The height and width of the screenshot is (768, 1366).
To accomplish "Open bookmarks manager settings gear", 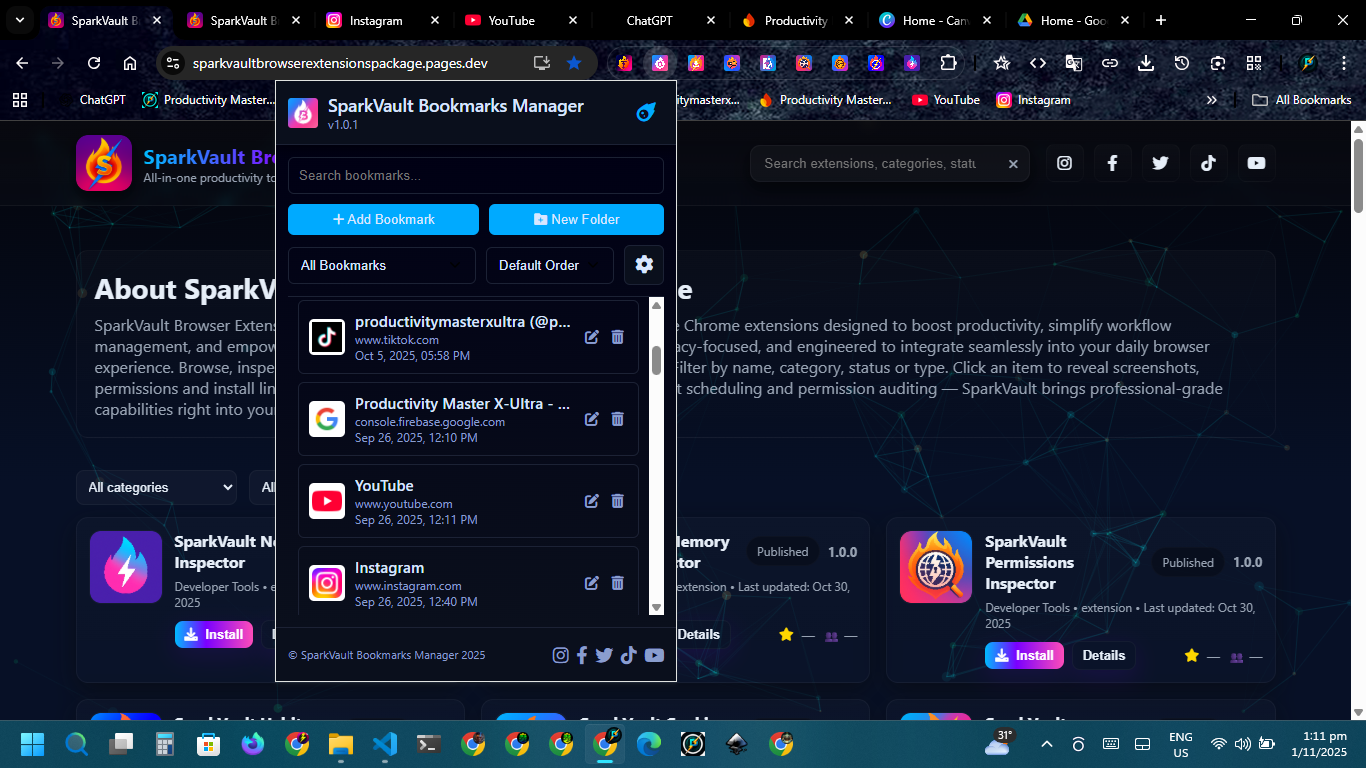I will click(x=644, y=265).
